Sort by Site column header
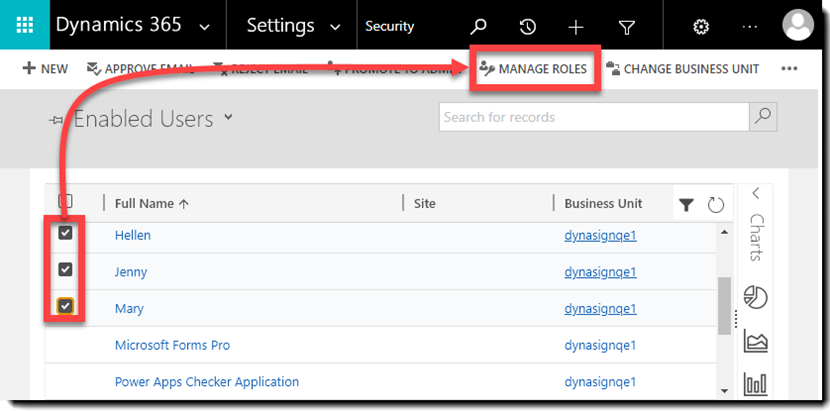Image resolution: width=830 pixels, height=411 pixels. (x=425, y=203)
